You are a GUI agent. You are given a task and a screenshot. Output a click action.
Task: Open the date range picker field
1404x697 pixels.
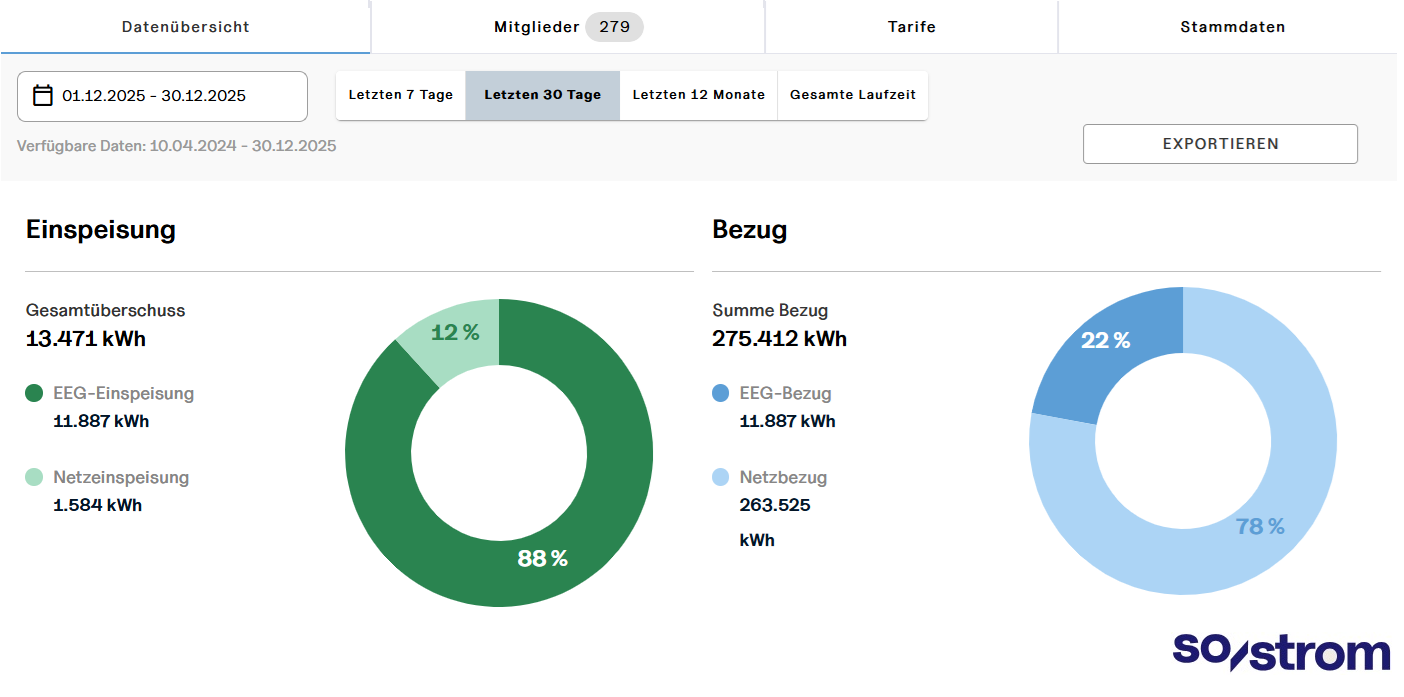tap(162, 95)
